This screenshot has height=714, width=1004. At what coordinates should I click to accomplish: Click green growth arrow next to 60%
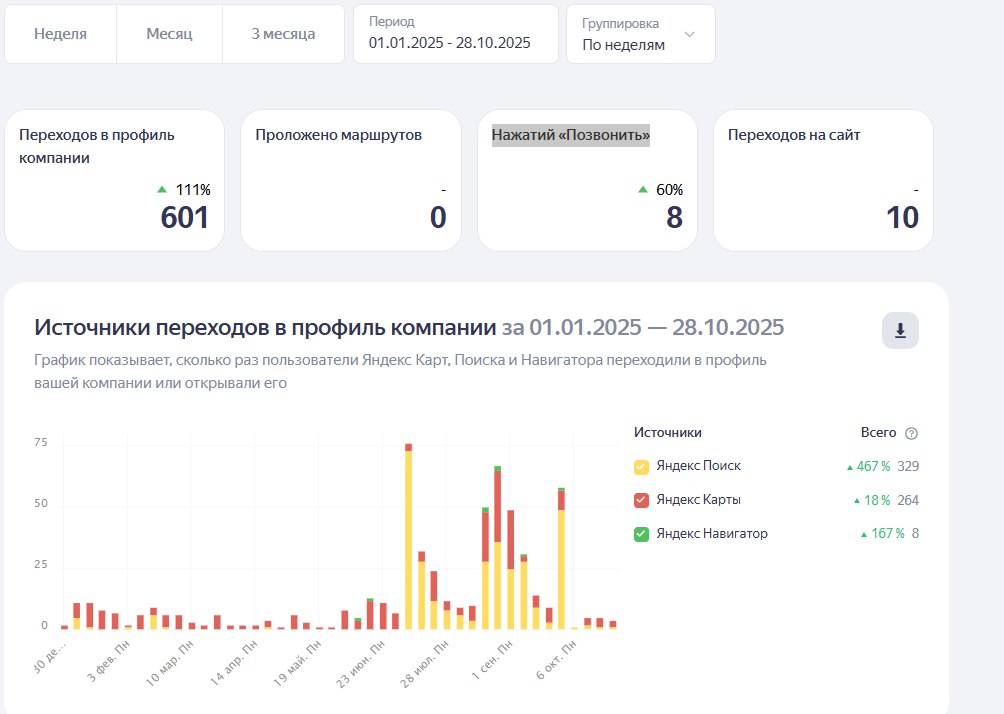642,189
